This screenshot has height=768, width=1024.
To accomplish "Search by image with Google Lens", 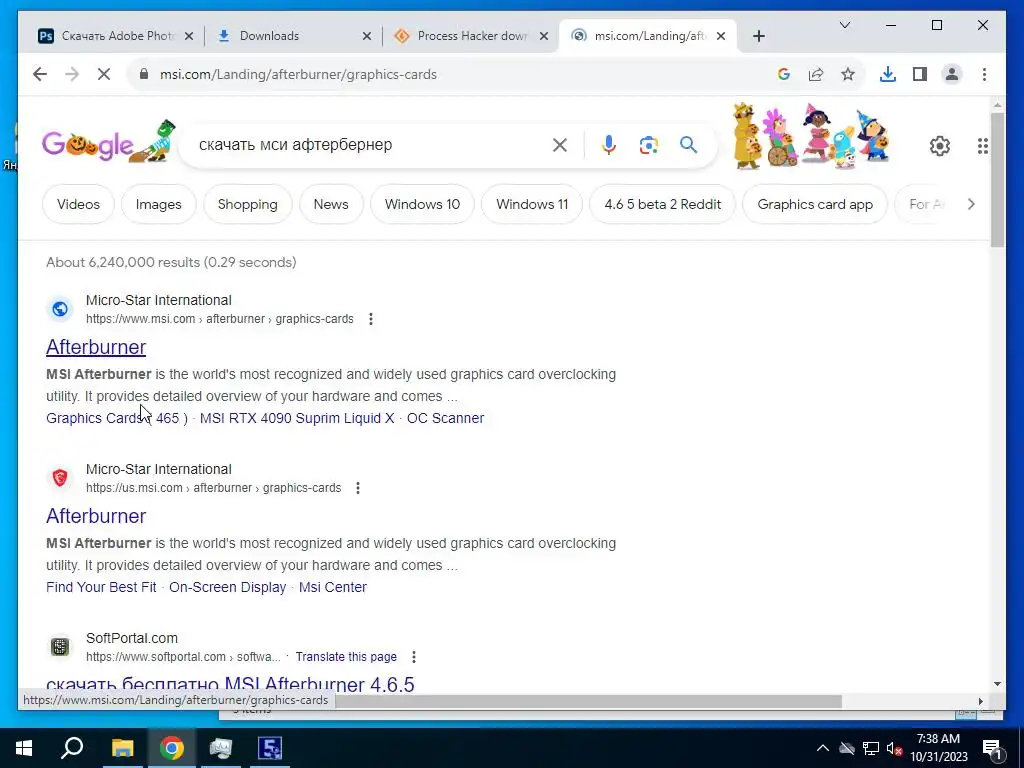I will point(648,145).
